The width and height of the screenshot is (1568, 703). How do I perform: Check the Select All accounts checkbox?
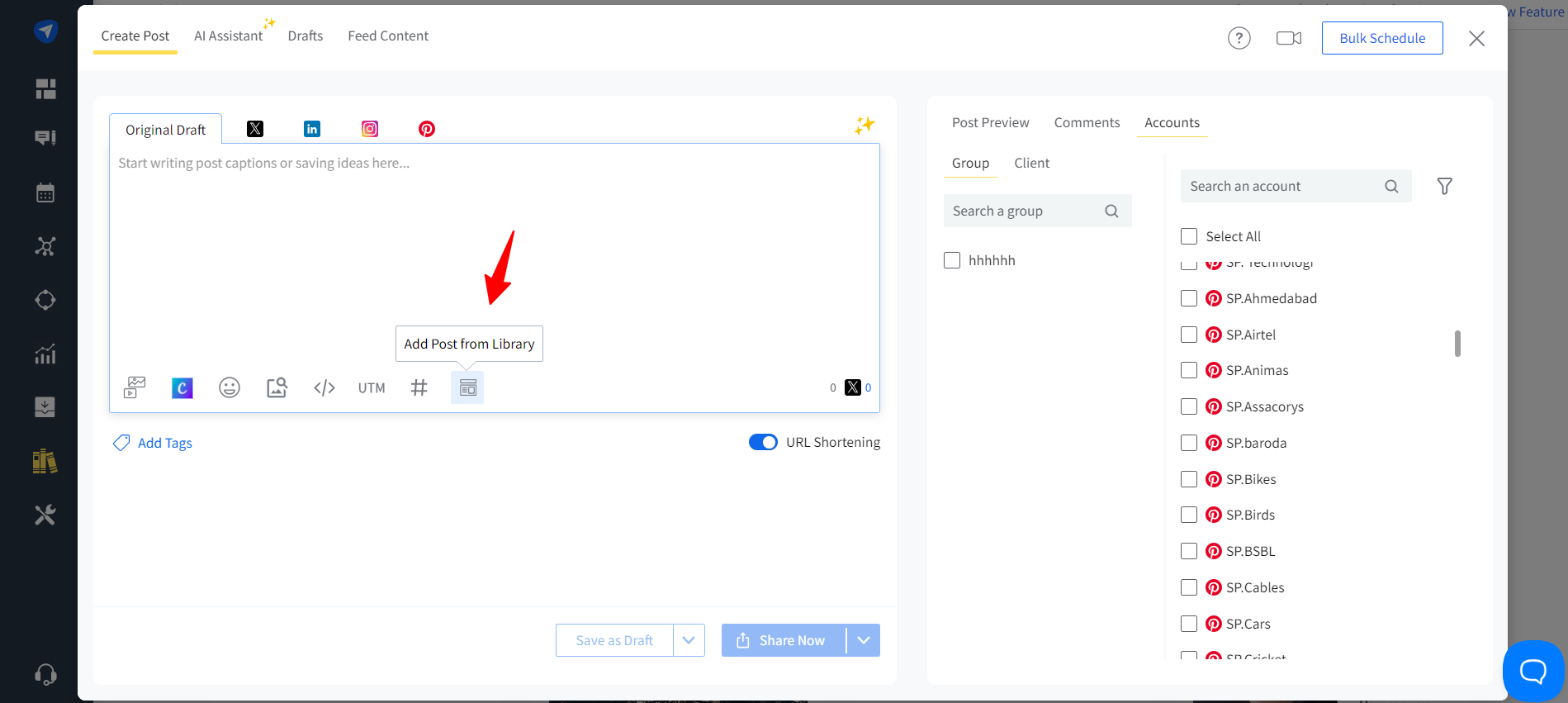(1189, 236)
